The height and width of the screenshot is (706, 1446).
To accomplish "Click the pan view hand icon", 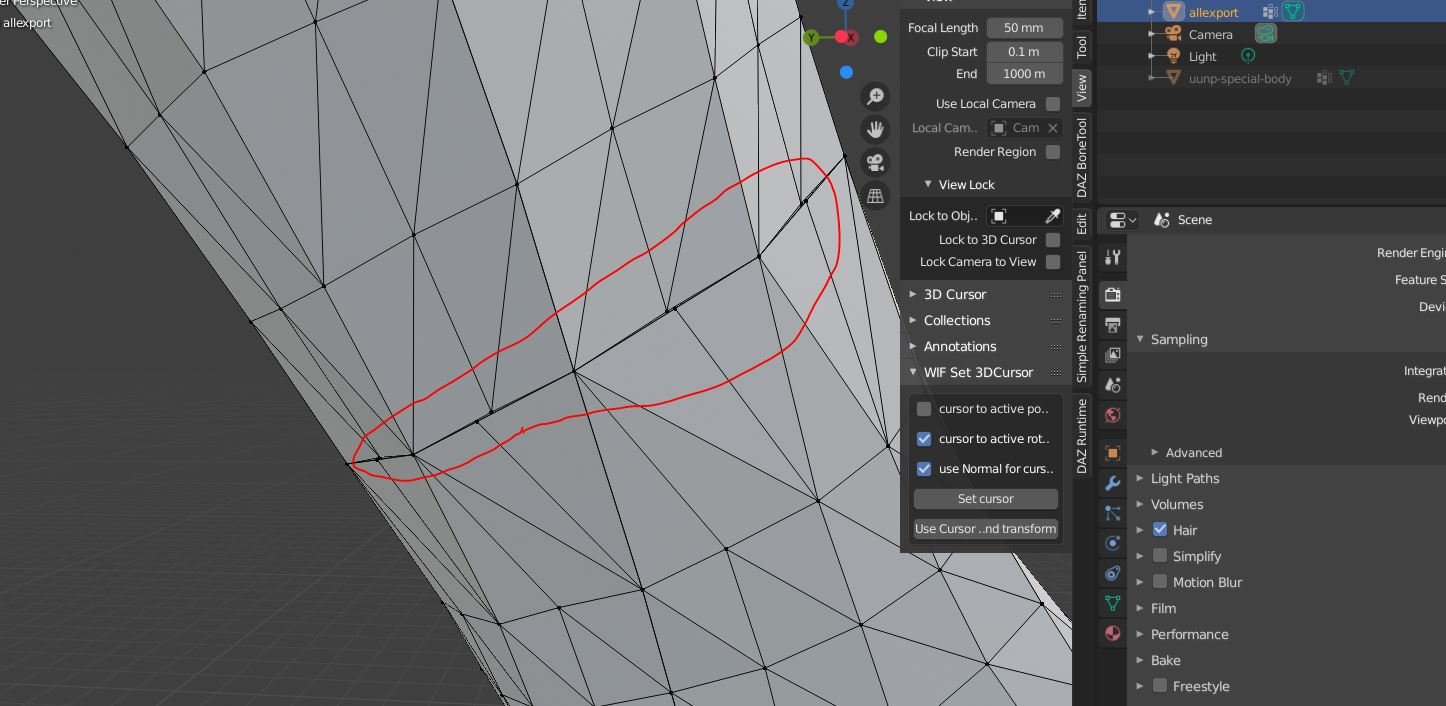I will [x=875, y=129].
